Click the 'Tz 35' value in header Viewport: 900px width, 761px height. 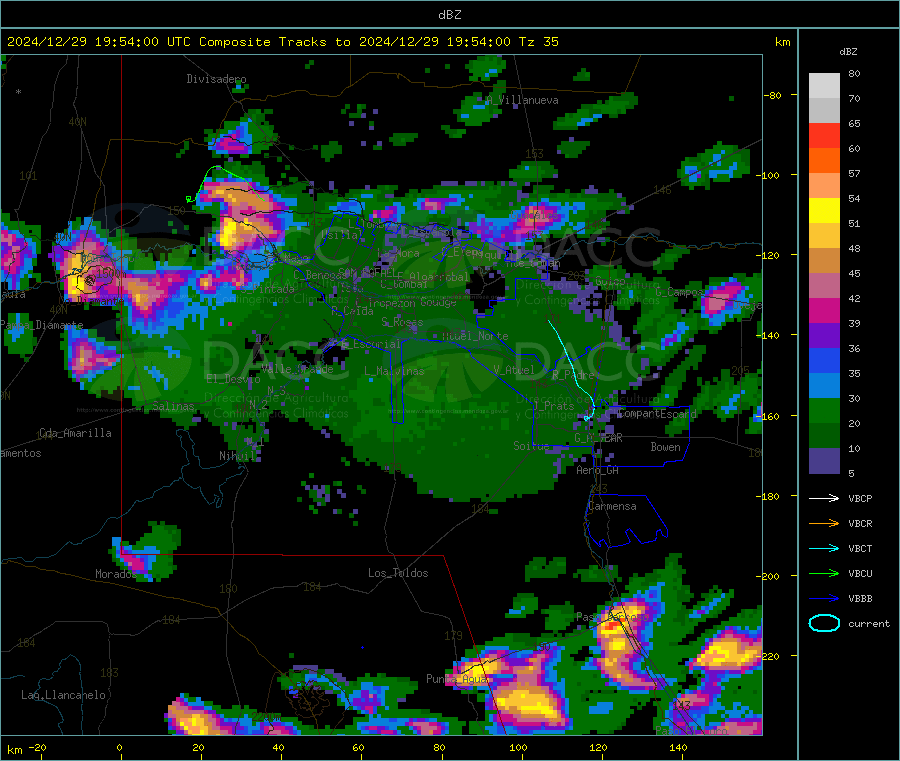click(x=538, y=42)
